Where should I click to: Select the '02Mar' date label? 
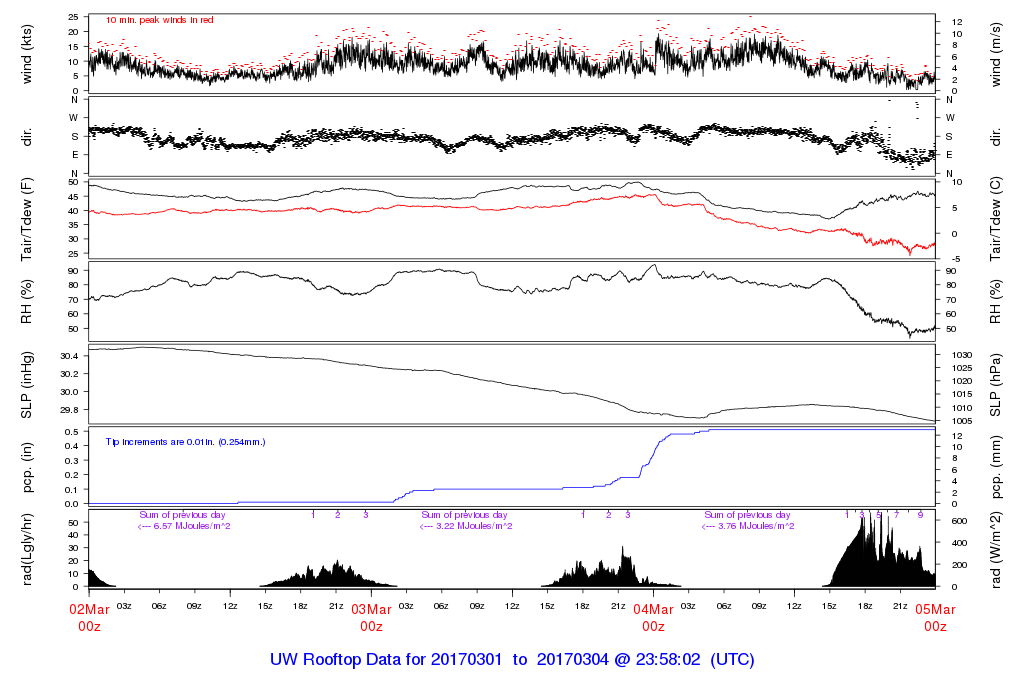pos(89,610)
